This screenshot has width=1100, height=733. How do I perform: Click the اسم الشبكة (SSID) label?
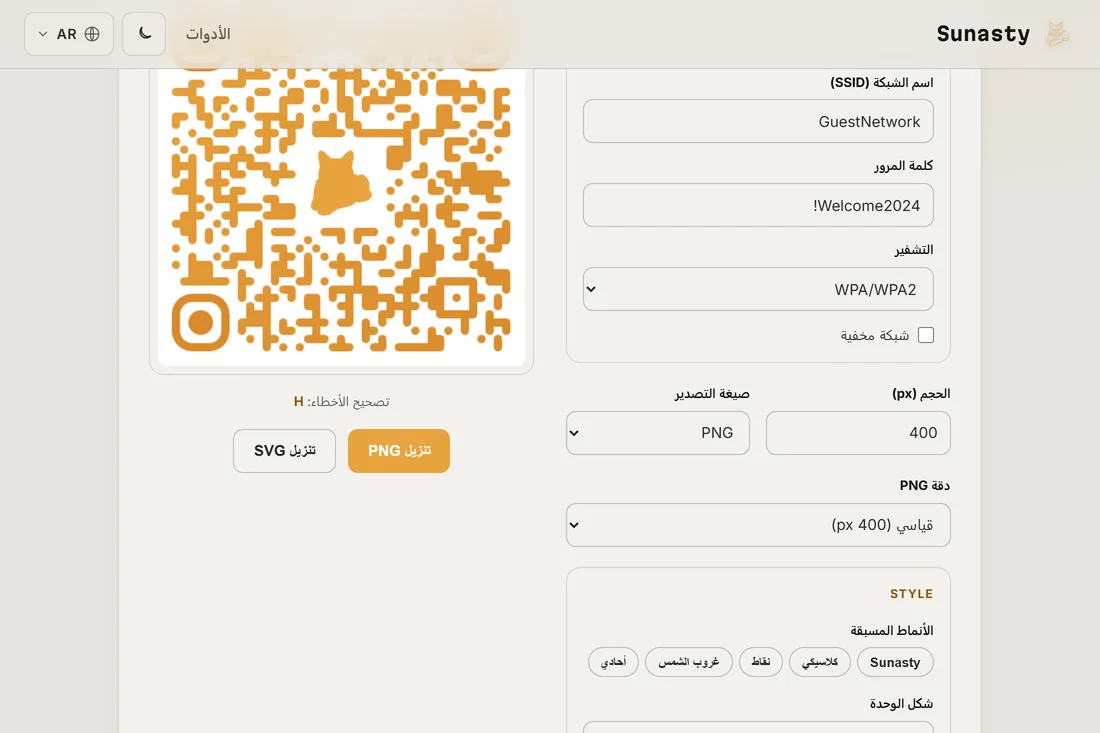pos(882,83)
